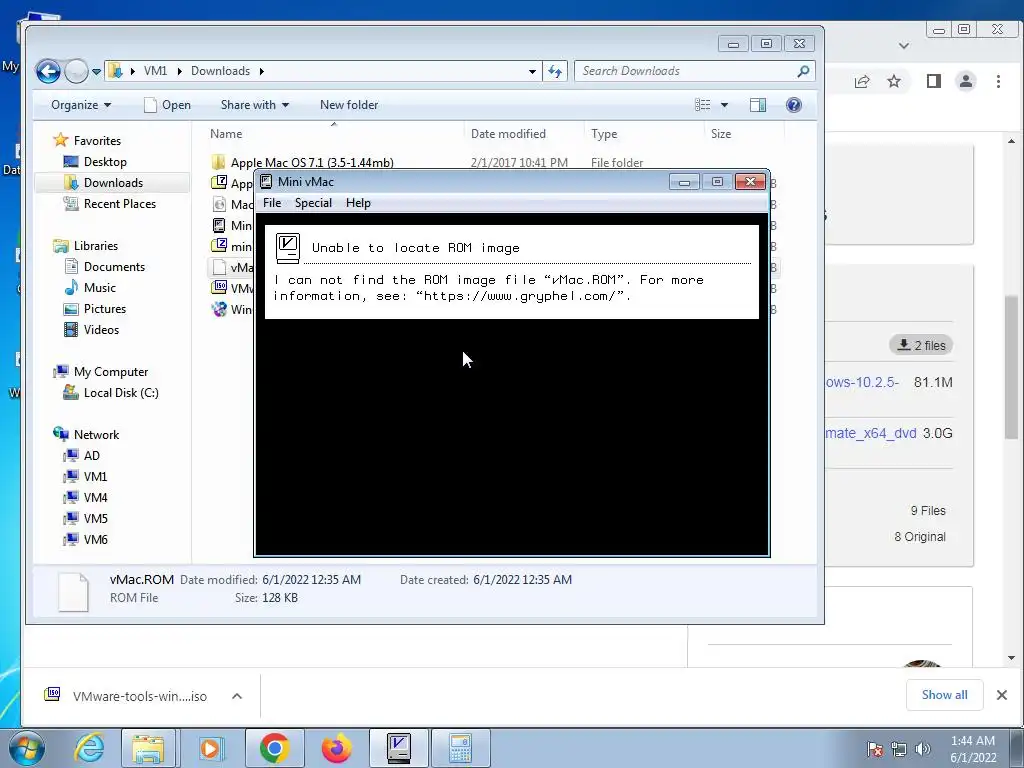Click the Refresh button in address bar
The height and width of the screenshot is (768, 1024).
(x=555, y=72)
